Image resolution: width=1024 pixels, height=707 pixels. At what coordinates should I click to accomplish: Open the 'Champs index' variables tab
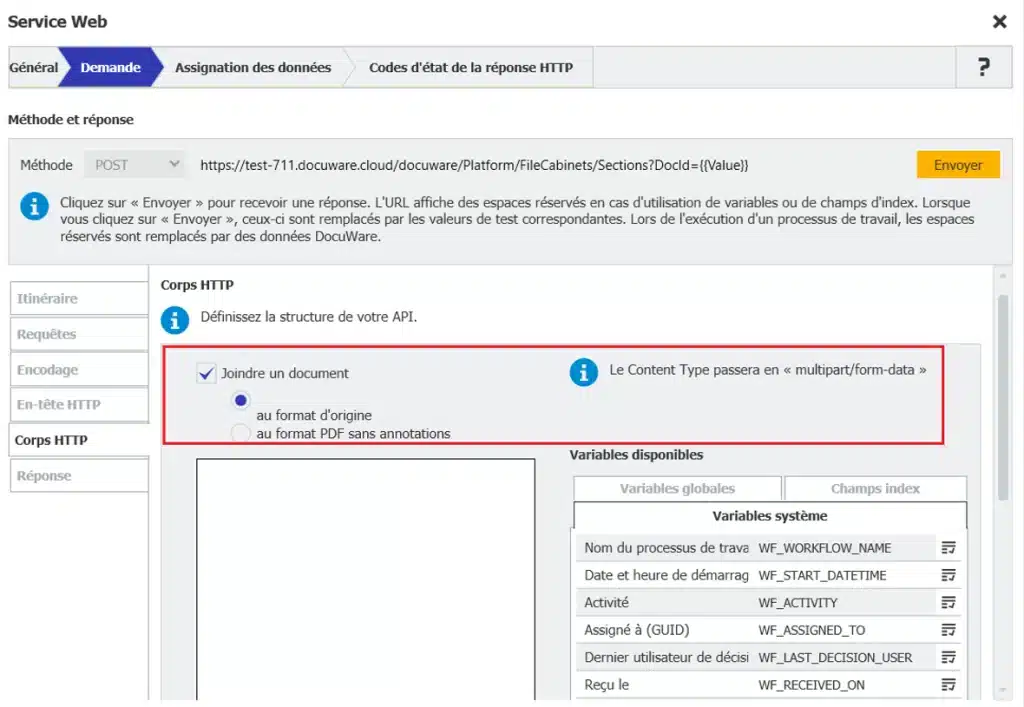pyautogui.click(x=875, y=488)
